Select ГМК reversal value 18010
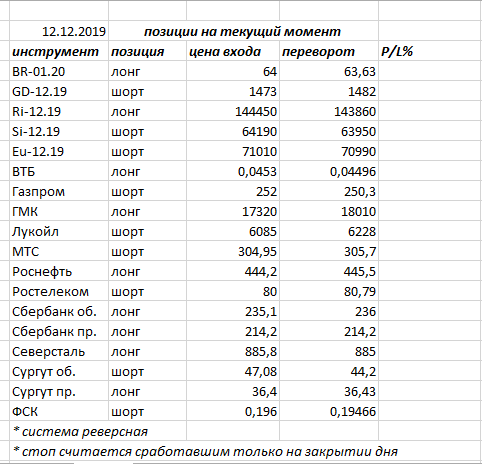 pos(329,211)
